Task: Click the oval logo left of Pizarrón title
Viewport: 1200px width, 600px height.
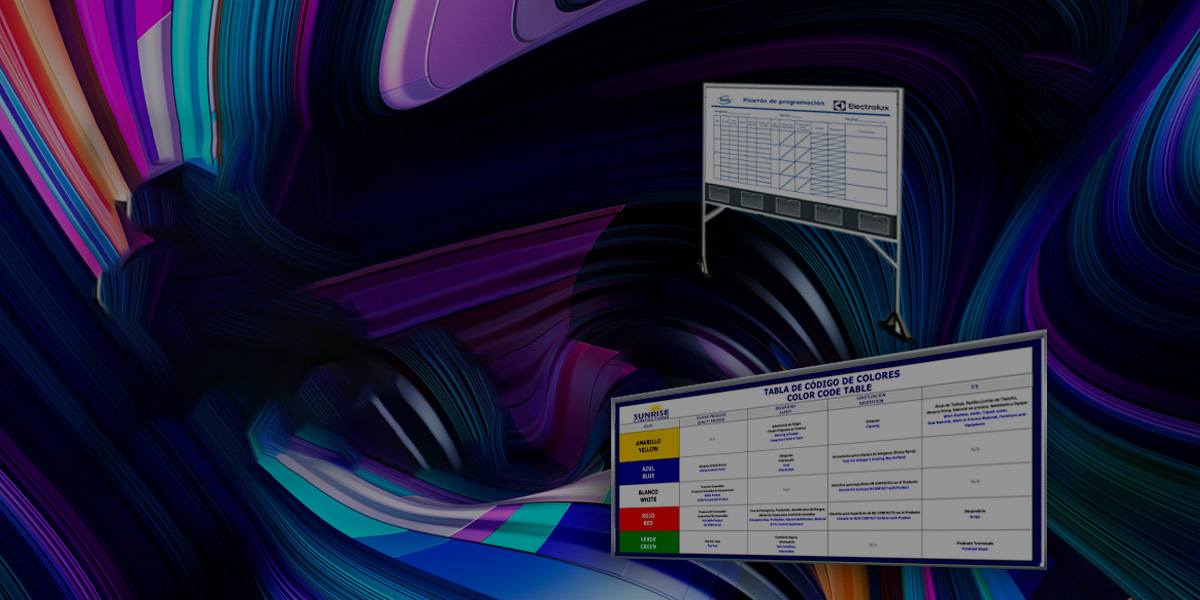Action: pos(725,99)
